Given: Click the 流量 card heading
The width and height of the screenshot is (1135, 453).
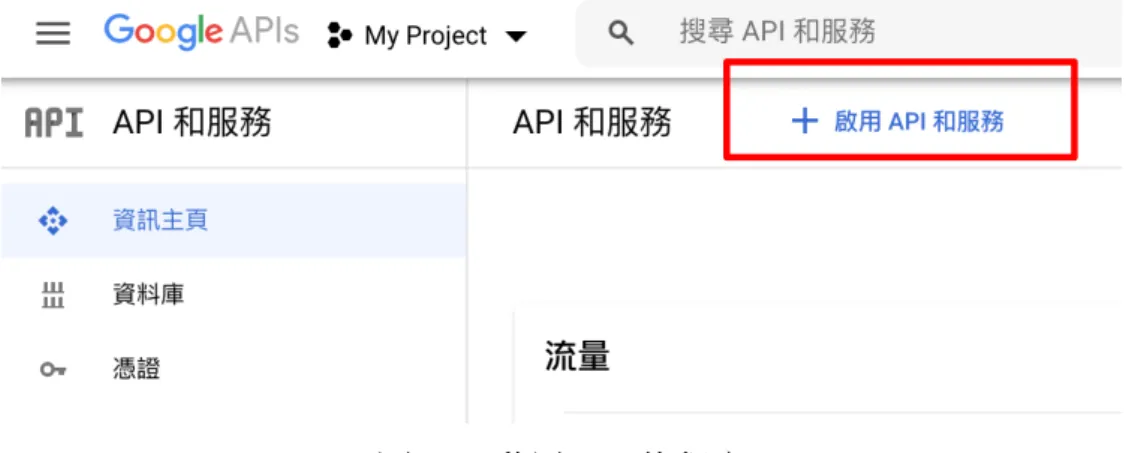Looking at the screenshot, I should click(577, 357).
